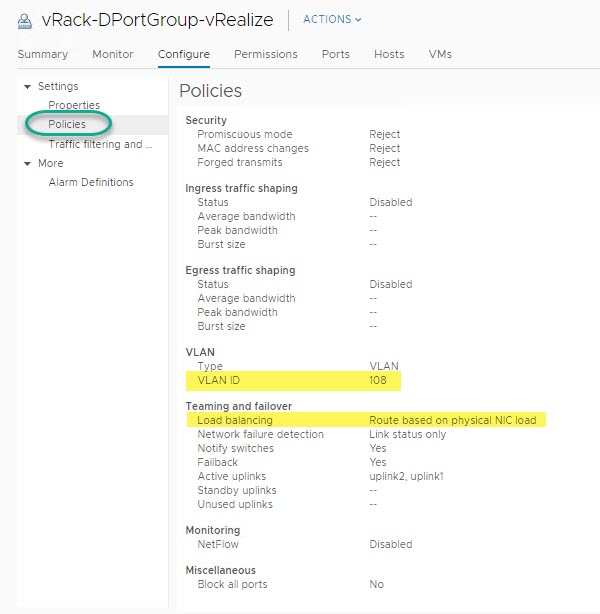Open the ACTIONS dropdown menu
This screenshot has height=614, width=600.
(x=331, y=19)
